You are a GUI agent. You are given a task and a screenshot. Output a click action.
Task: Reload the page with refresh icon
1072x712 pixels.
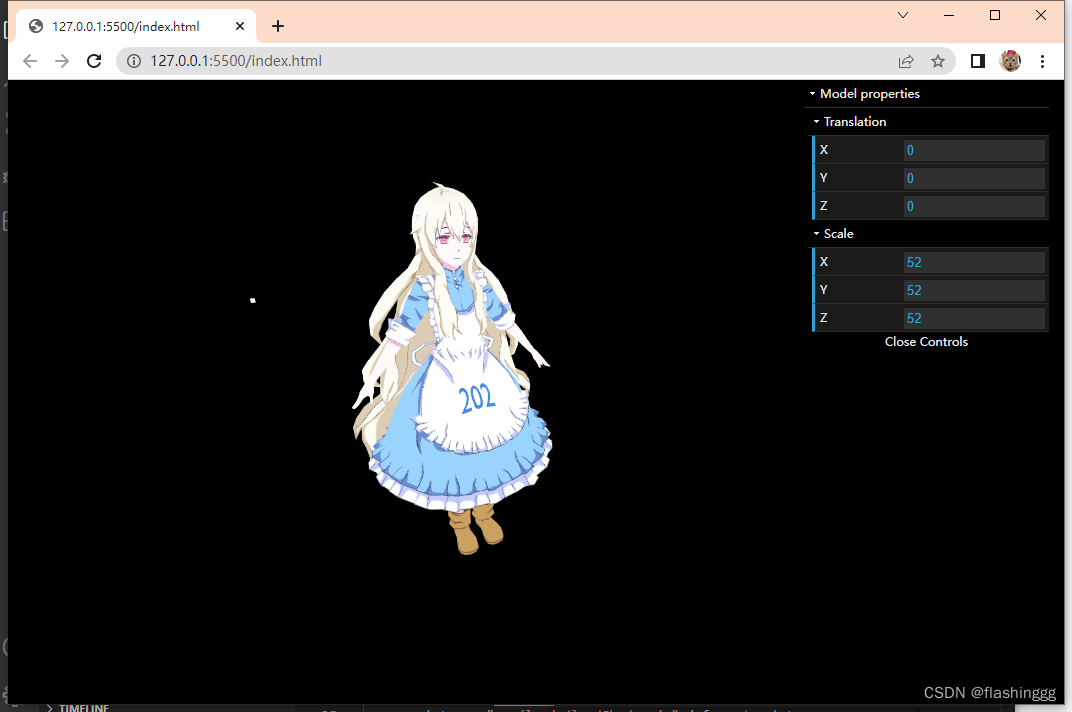(x=94, y=61)
